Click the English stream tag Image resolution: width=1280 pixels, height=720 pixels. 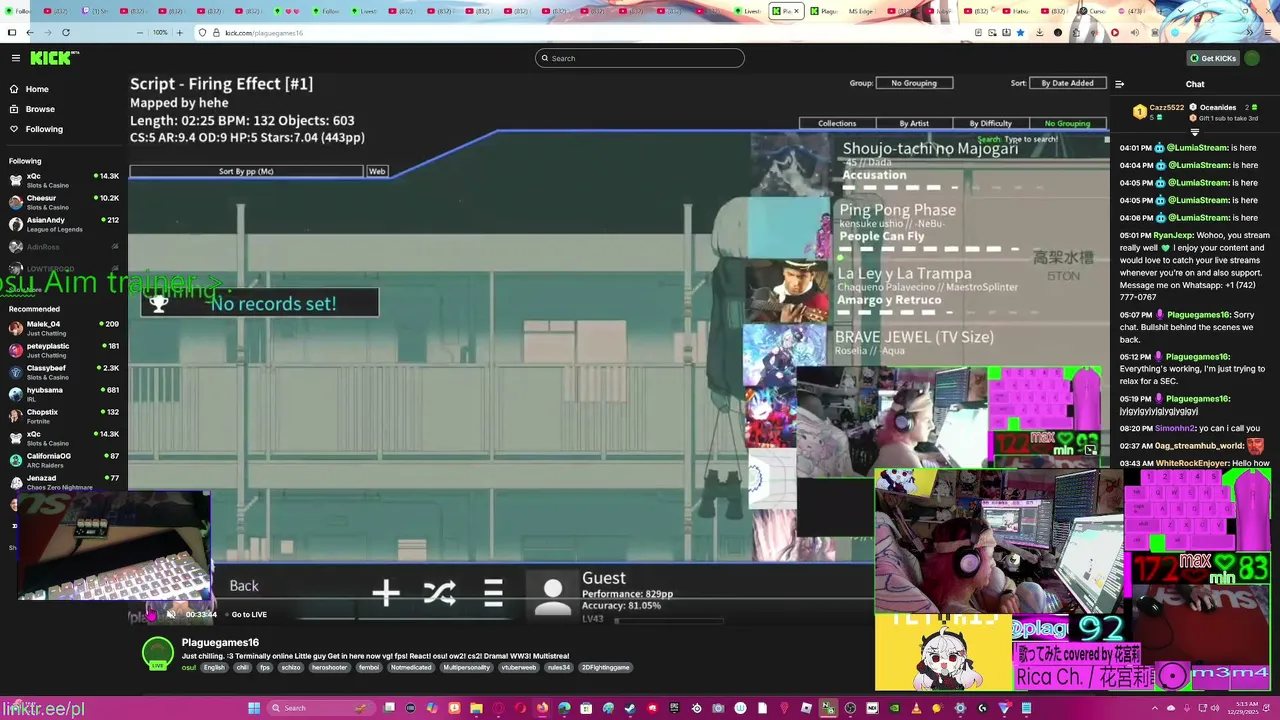pyautogui.click(x=214, y=668)
